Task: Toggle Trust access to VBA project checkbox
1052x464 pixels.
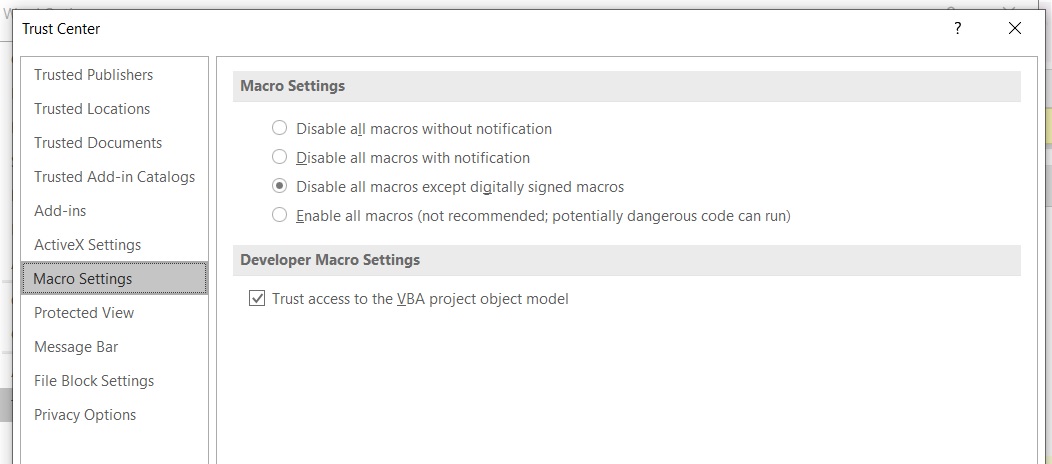Action: click(x=257, y=298)
